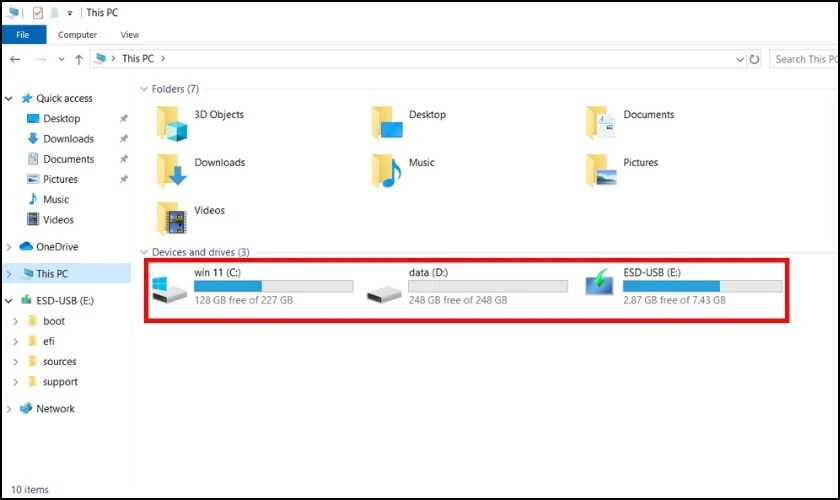
Task: Open the 3D Objects folder icon
Action: [172, 123]
